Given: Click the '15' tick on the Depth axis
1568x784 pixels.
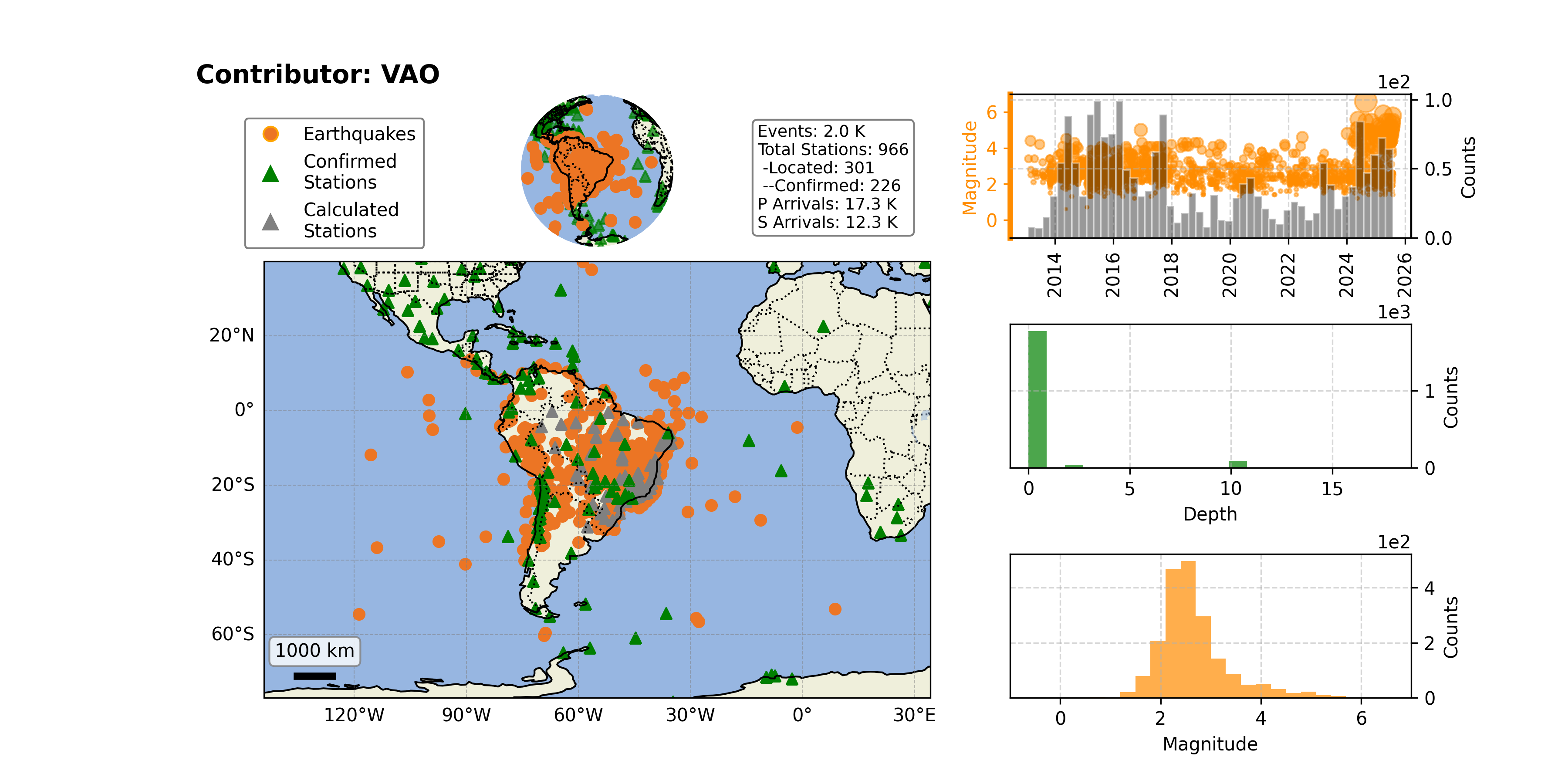Looking at the screenshot, I should pos(1332,489).
